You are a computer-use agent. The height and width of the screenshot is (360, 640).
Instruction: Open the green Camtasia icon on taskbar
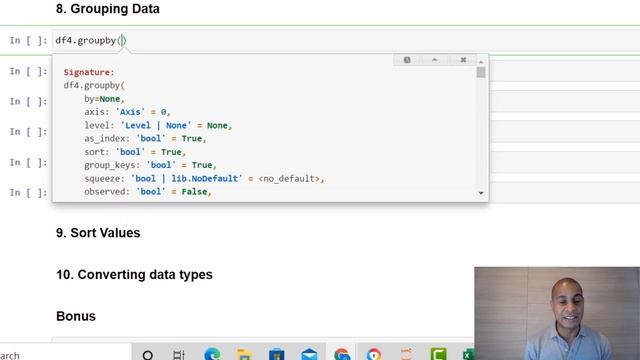click(x=438, y=354)
